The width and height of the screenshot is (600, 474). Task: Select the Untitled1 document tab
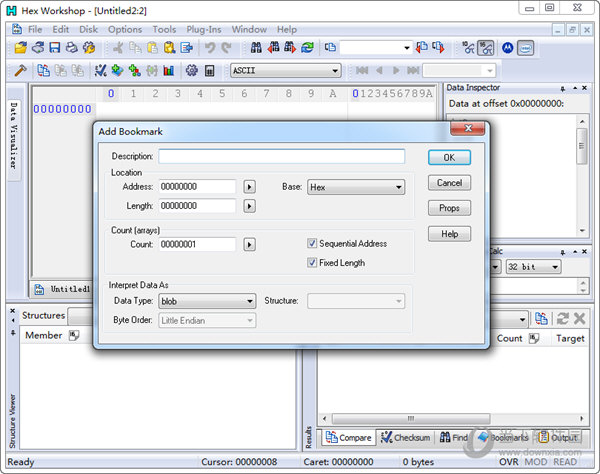pyautogui.click(x=62, y=289)
